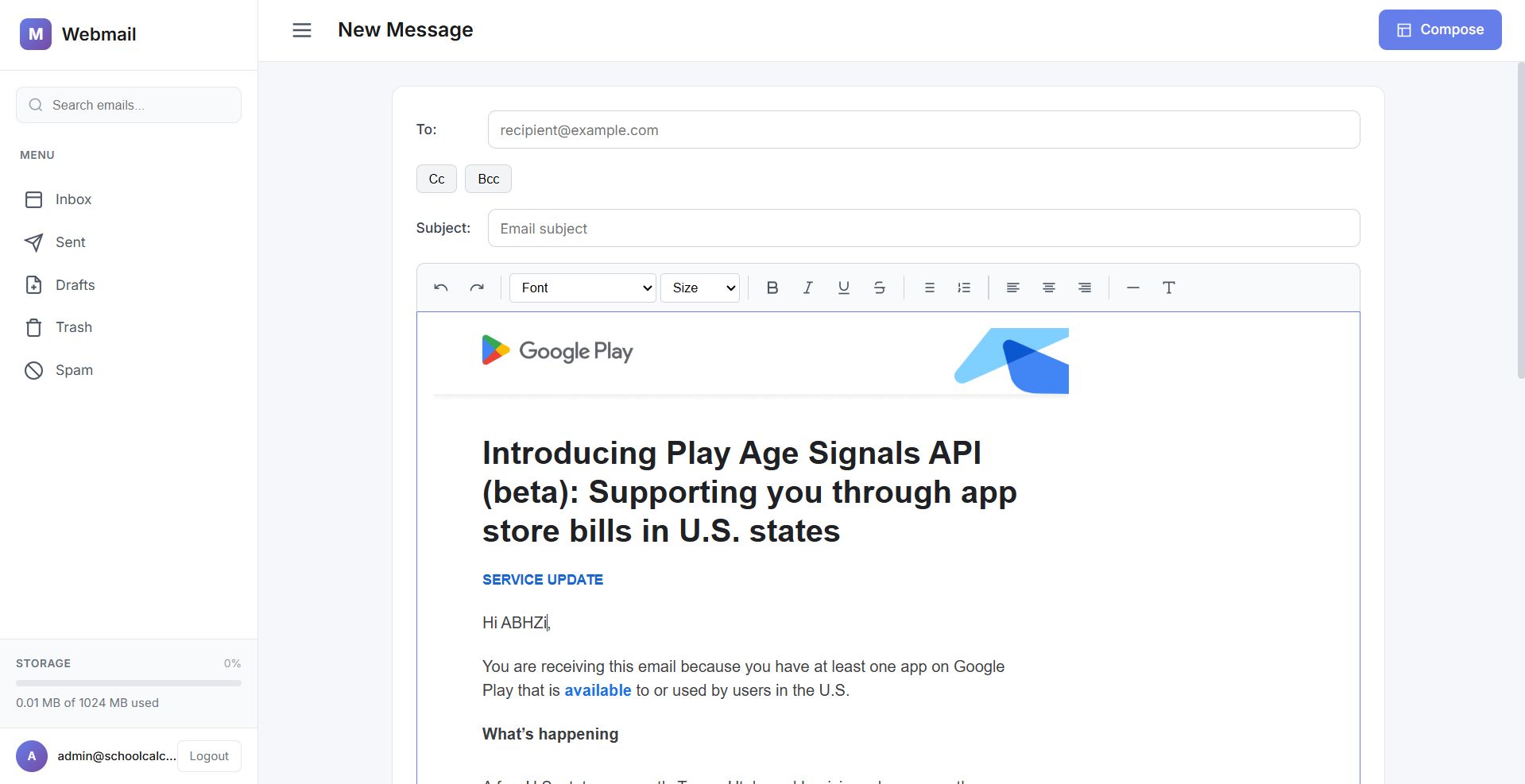Add a Cc recipient field
The image size is (1525, 784).
tap(436, 179)
